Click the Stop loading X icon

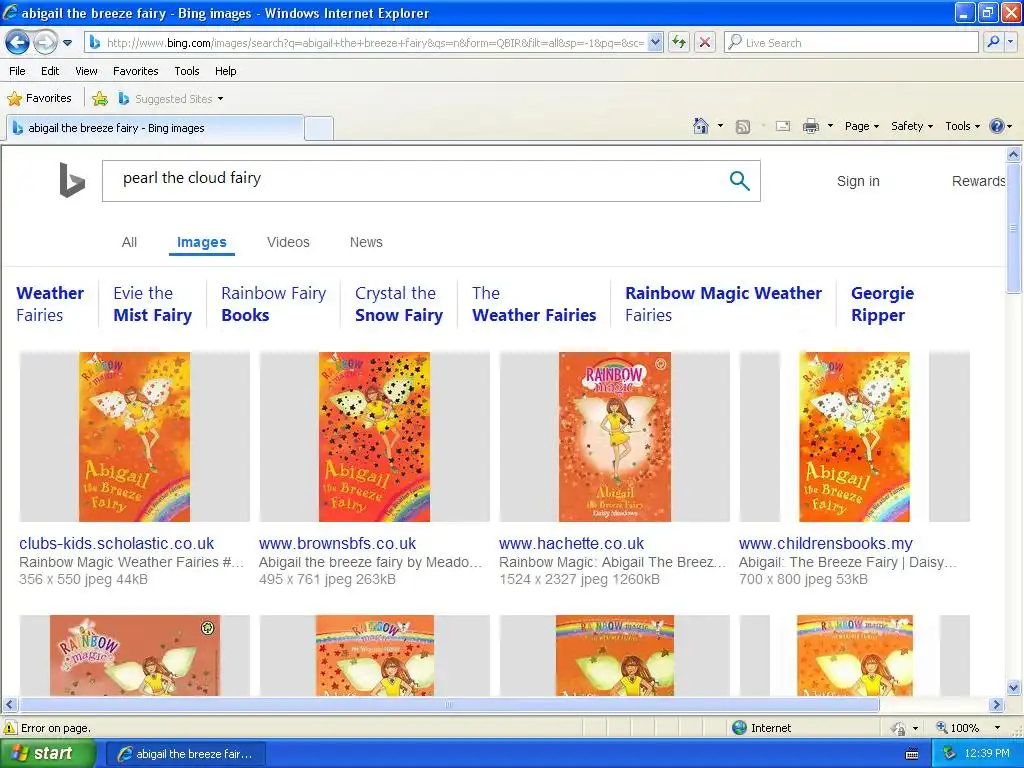tap(705, 43)
